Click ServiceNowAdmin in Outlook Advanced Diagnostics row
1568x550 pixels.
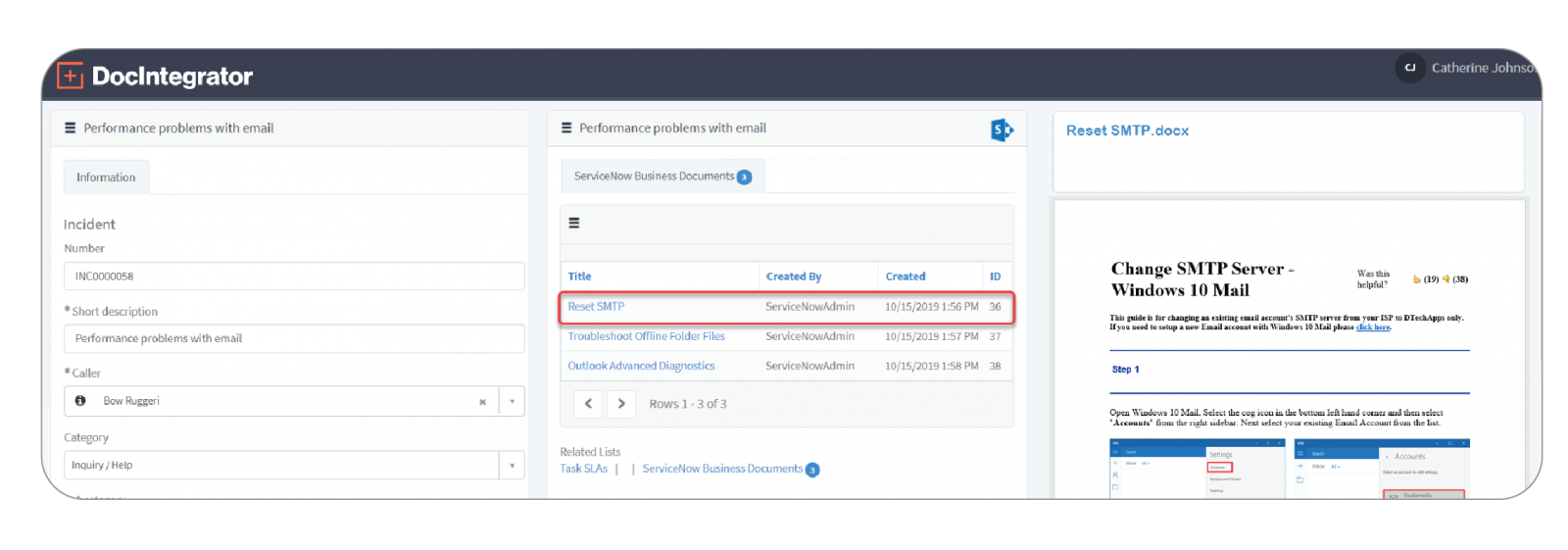click(809, 366)
